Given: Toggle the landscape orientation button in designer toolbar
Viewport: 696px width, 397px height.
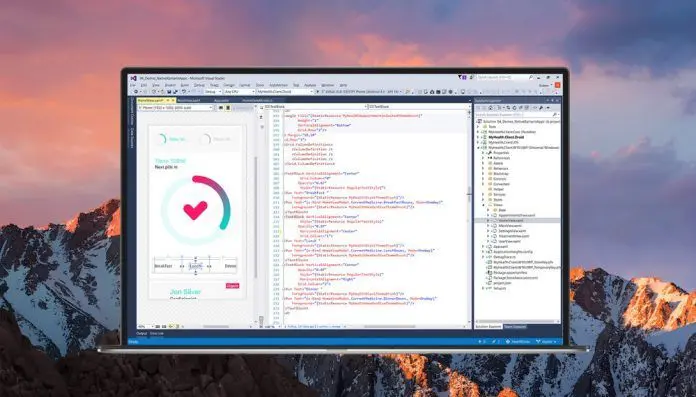Looking at the screenshot, I should point(221,107).
